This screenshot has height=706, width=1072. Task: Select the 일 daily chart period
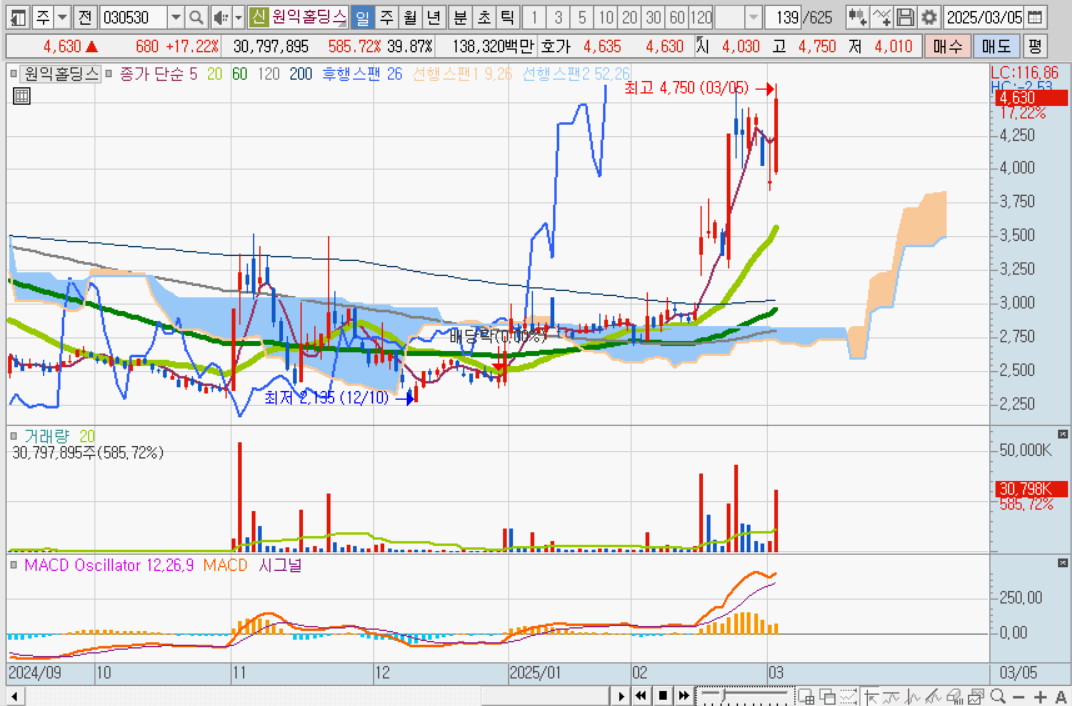[362, 17]
